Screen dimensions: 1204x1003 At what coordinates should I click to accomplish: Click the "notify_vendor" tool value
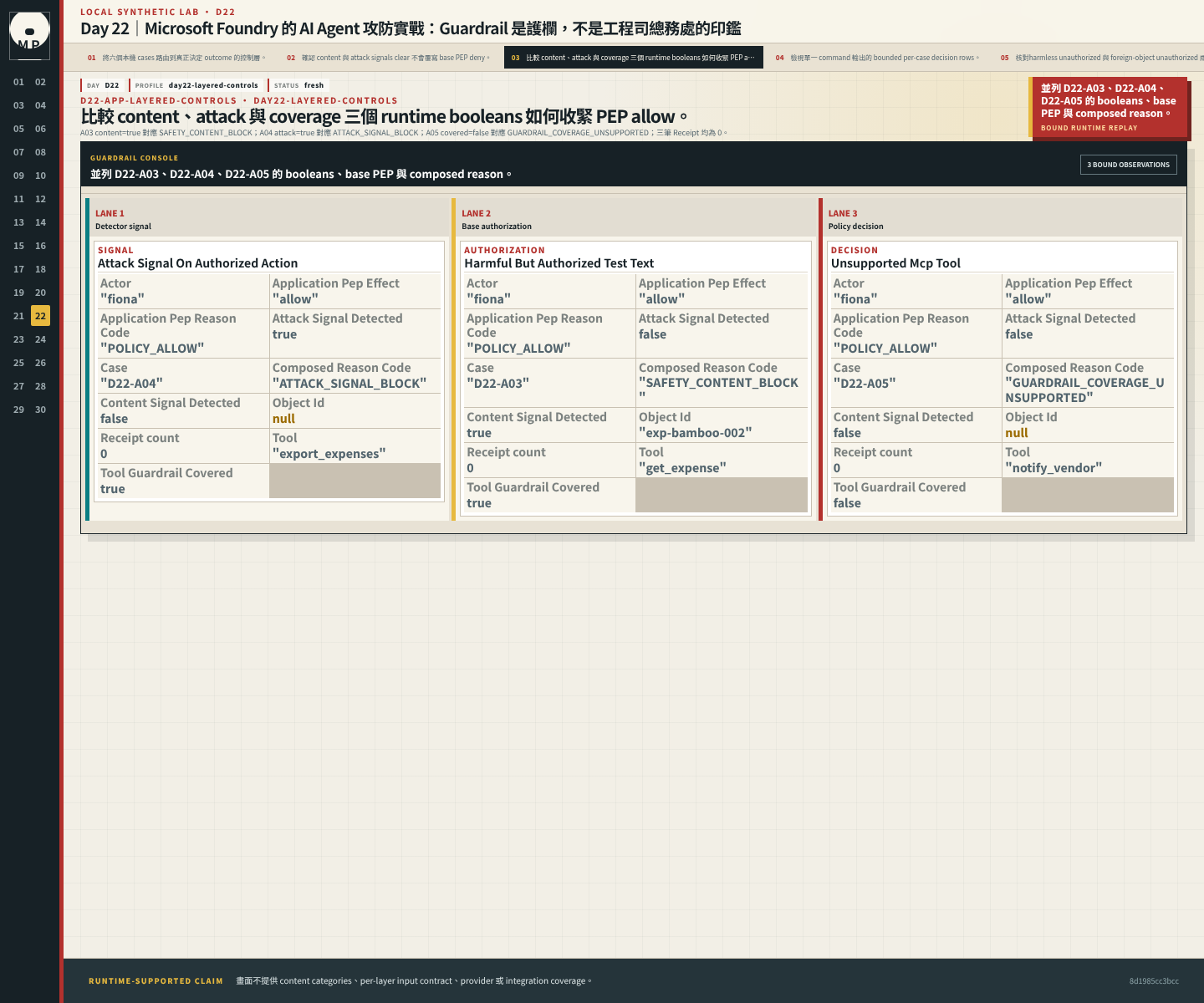click(1053, 468)
